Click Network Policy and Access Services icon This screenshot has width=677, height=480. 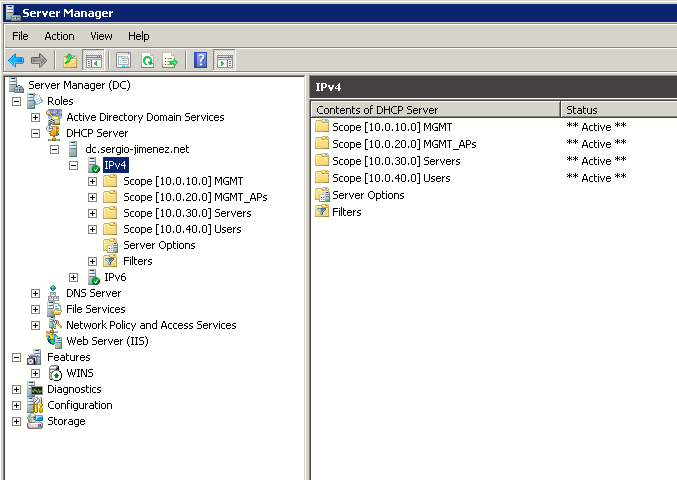54,325
